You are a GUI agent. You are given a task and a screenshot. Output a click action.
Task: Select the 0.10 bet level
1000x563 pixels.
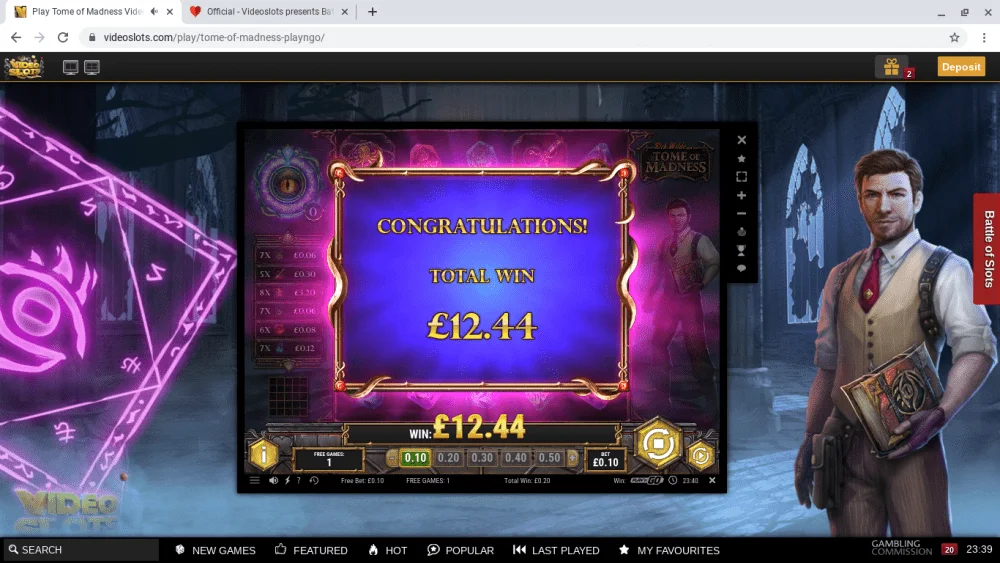point(415,458)
